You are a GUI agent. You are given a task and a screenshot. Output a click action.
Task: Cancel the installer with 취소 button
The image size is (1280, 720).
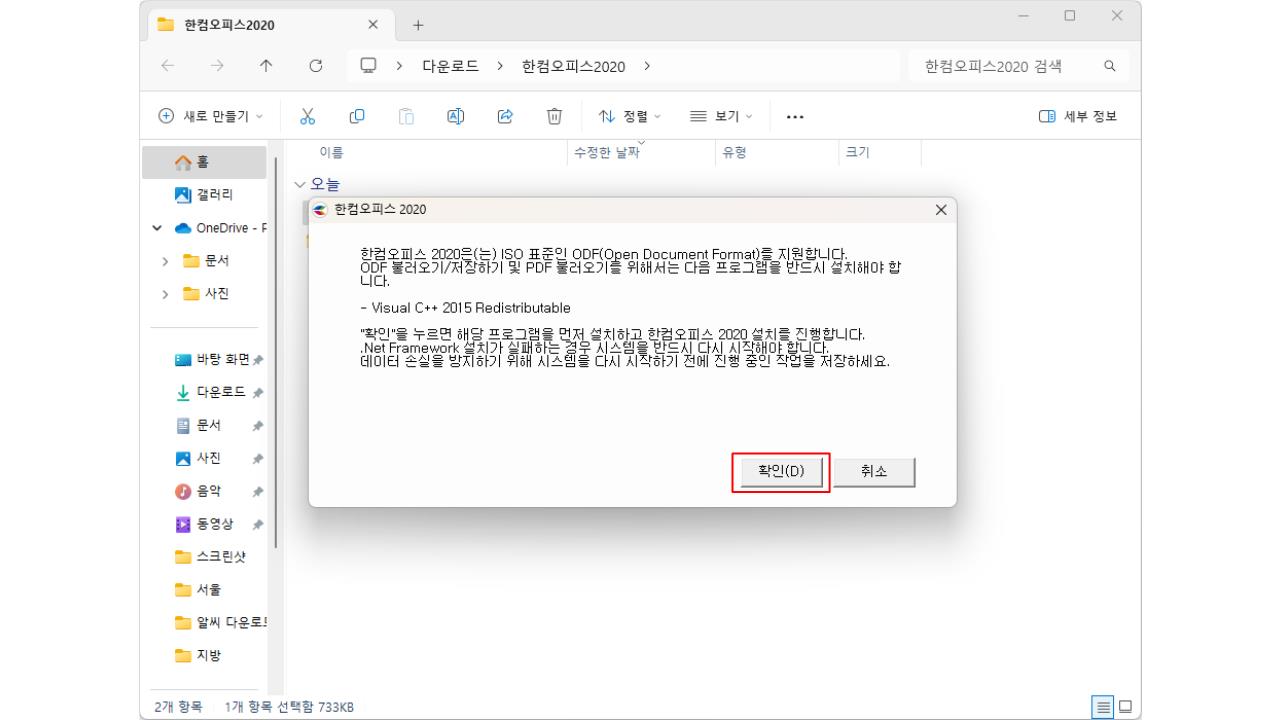874,471
